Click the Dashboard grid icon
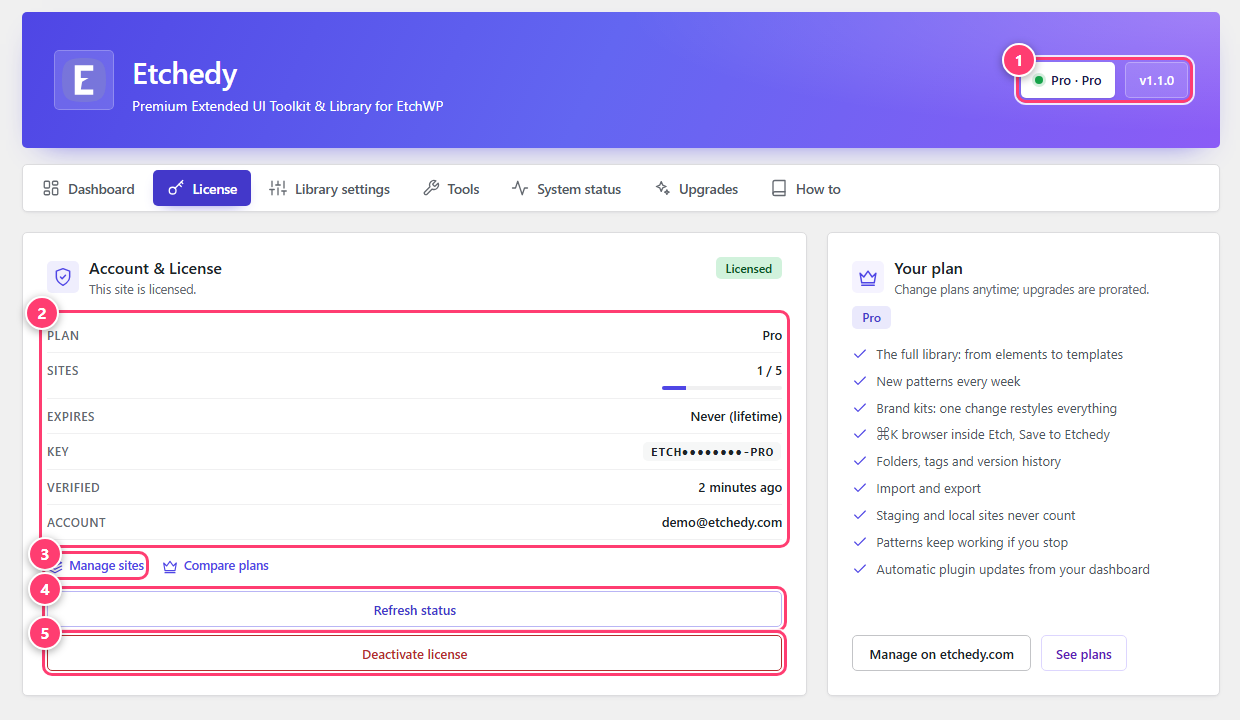Screen dimensions: 1240x720 [x=51, y=189]
